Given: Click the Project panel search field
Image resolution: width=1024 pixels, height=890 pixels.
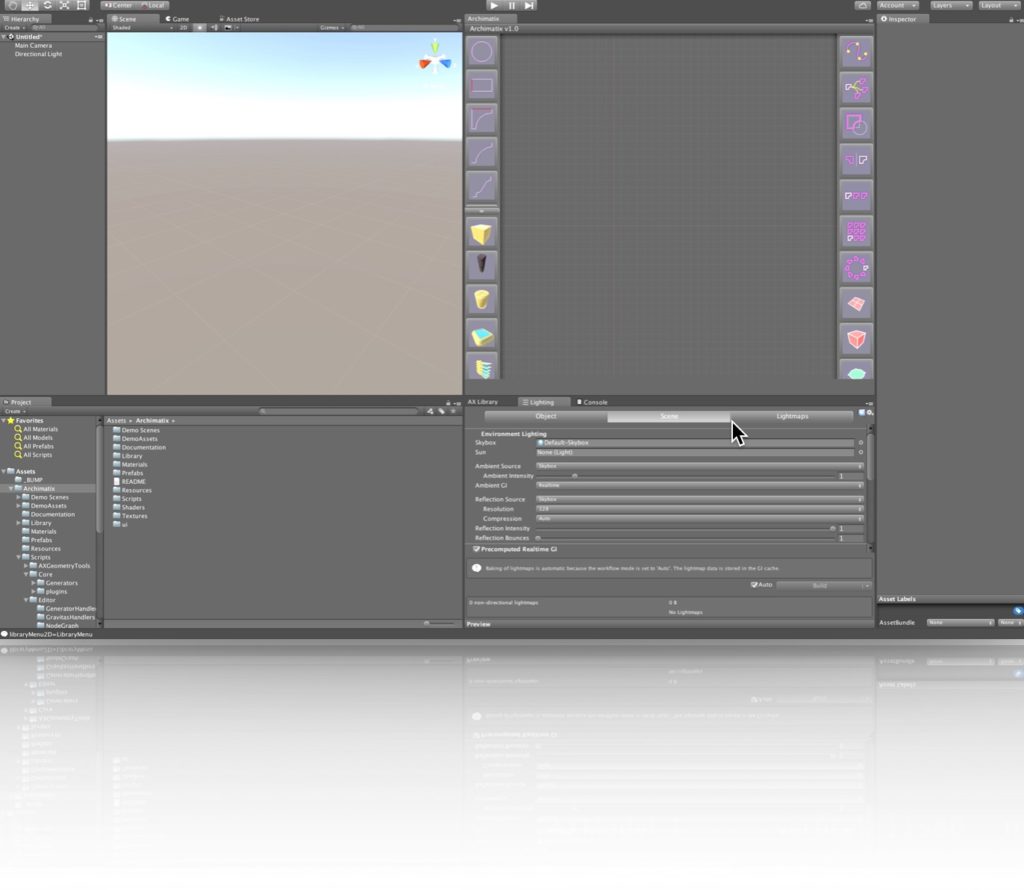Looking at the screenshot, I should [x=338, y=411].
